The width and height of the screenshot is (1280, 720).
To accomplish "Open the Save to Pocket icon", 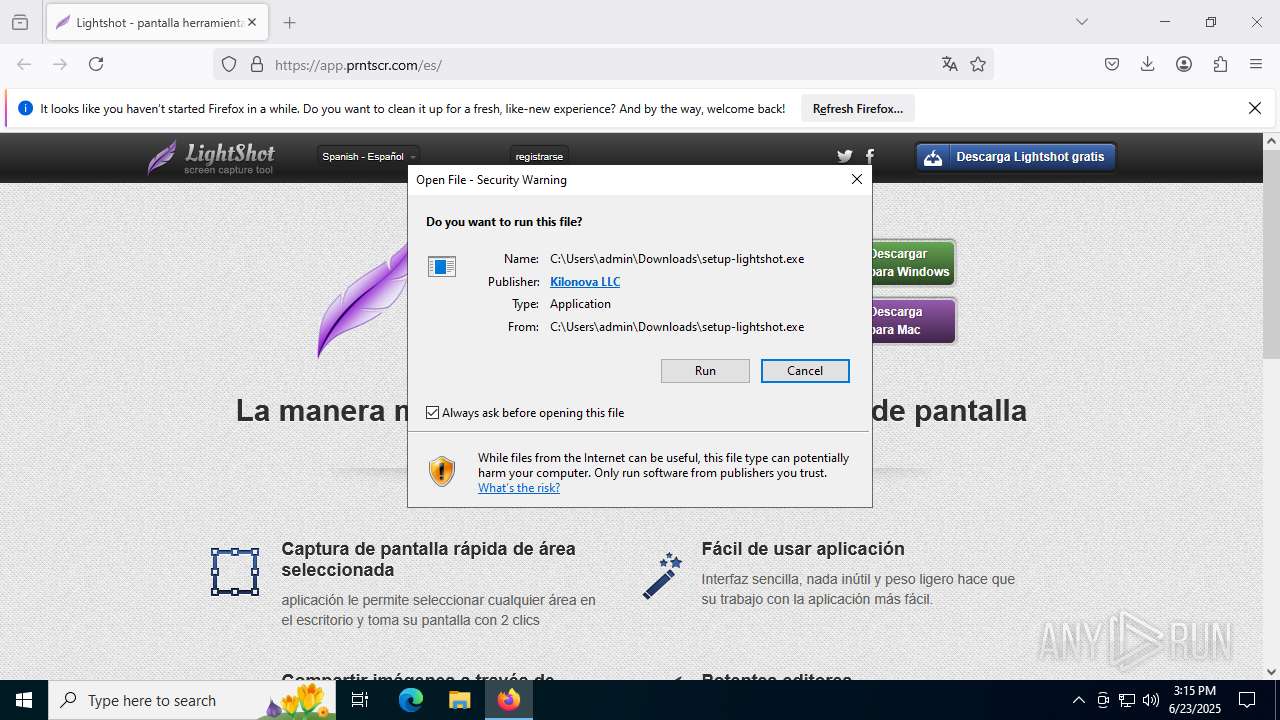I will coord(1112,64).
